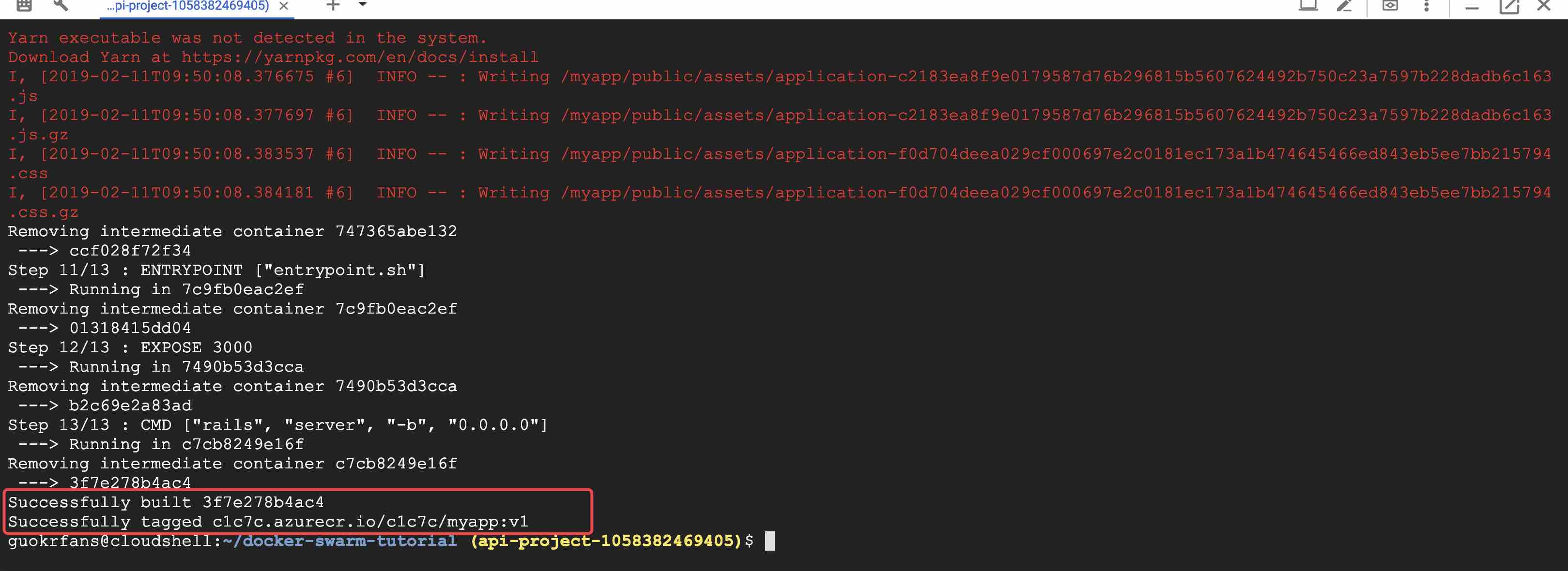Open Cloud Shell in new window
This screenshot has height=571, width=1568.
tap(1508, 6)
